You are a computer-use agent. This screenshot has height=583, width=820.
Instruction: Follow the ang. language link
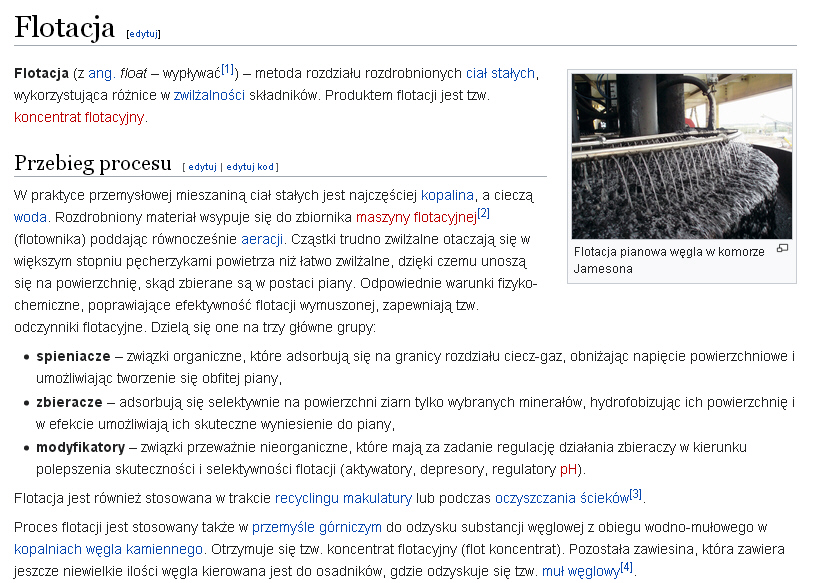coord(101,73)
